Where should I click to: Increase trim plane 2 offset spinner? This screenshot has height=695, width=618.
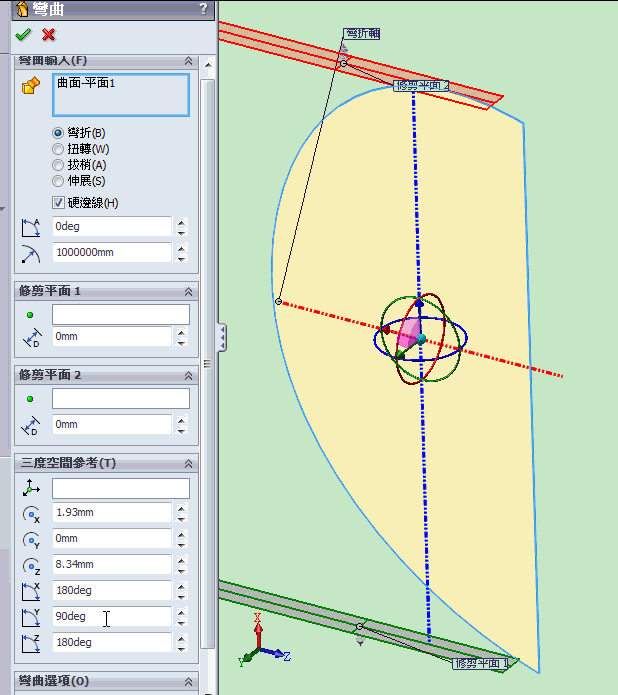181,420
